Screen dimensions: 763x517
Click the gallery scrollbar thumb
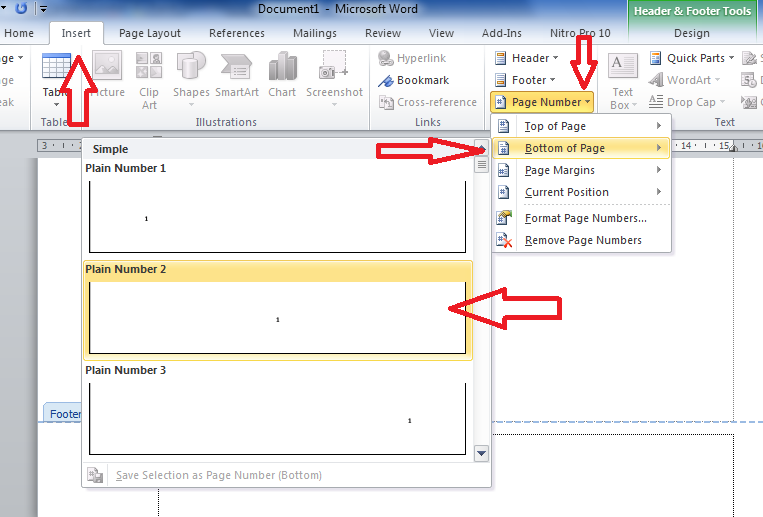(x=481, y=165)
